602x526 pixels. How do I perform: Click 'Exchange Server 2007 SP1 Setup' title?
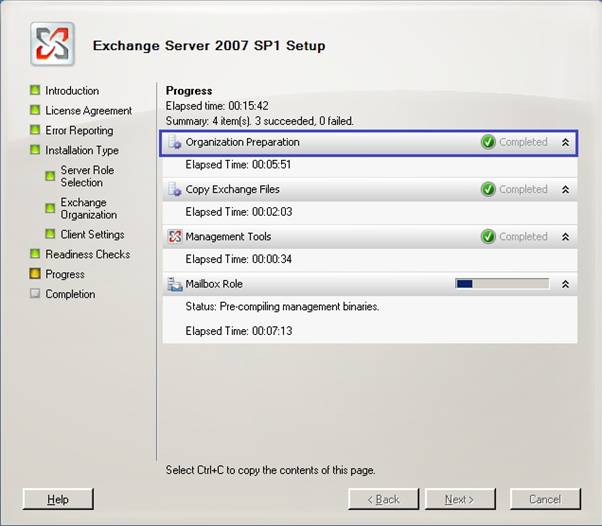click(209, 46)
